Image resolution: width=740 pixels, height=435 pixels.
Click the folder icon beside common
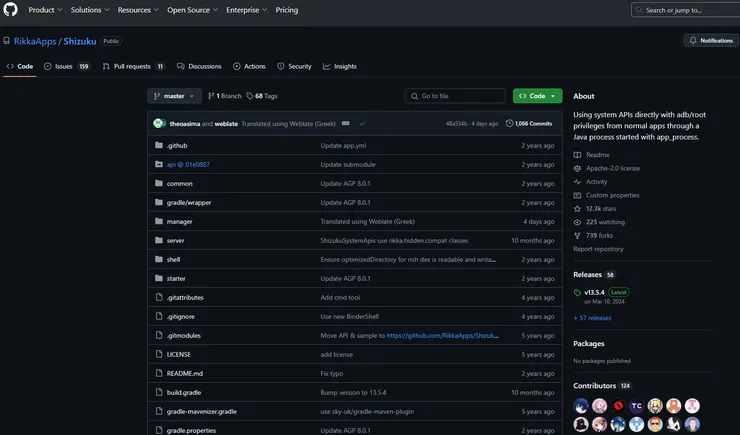click(x=159, y=183)
